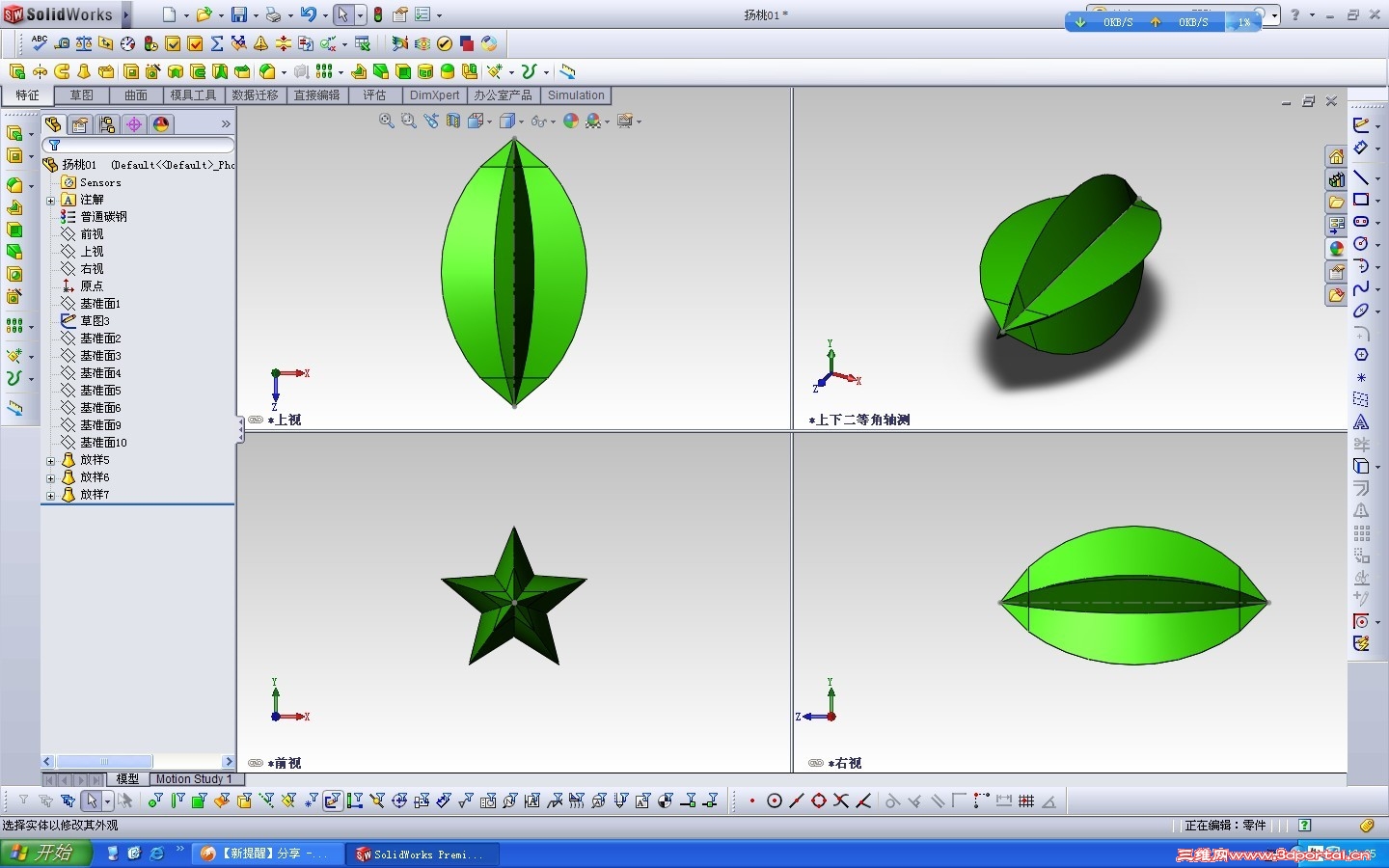This screenshot has height=868, width=1389.
Task: Click the Undo icon
Action: pos(308,14)
